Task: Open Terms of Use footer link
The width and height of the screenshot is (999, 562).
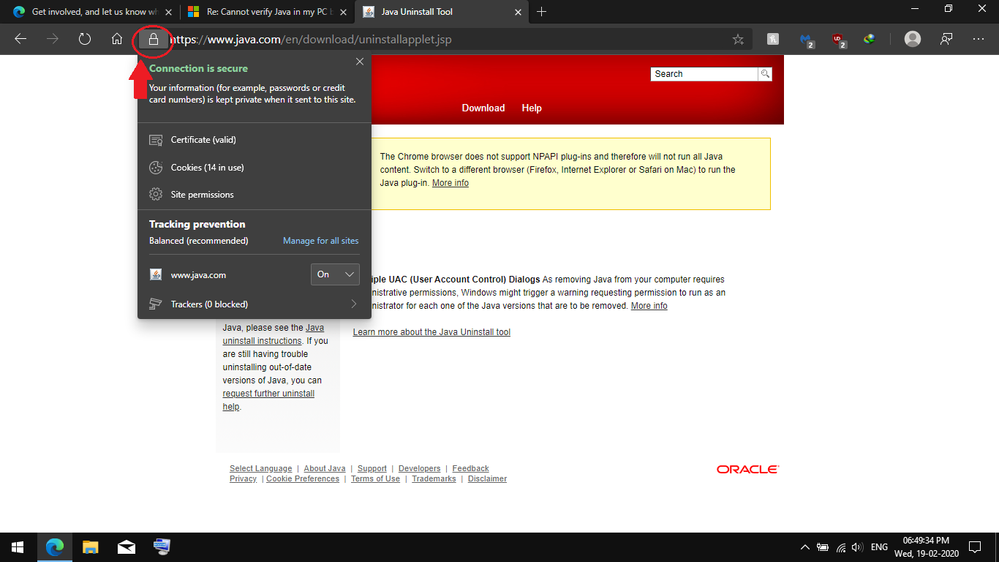Action: point(375,479)
